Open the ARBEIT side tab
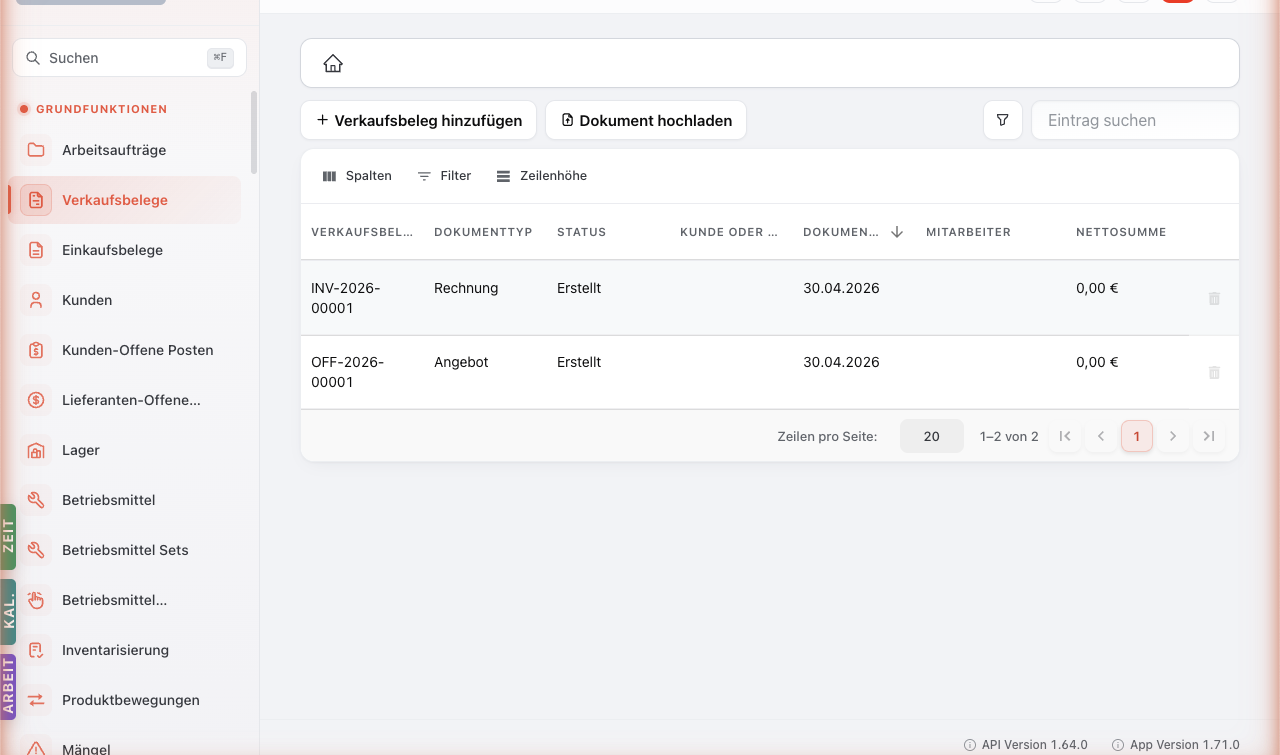Image resolution: width=1280 pixels, height=755 pixels. click(x=8, y=687)
